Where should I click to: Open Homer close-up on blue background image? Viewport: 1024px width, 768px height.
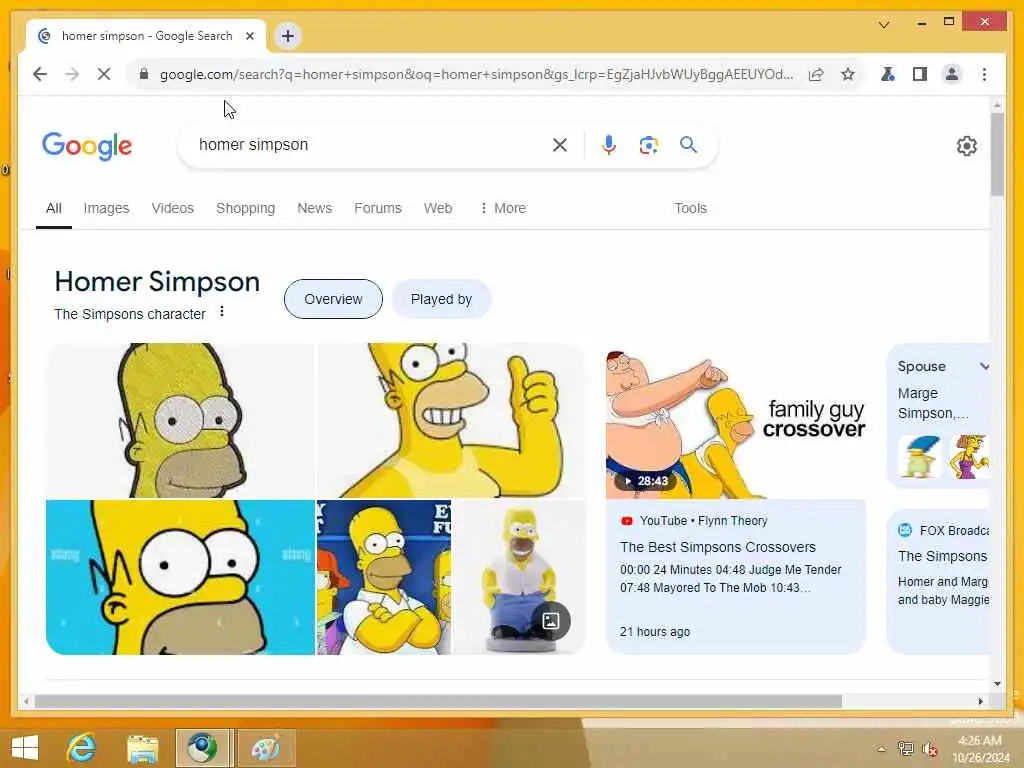coord(180,577)
